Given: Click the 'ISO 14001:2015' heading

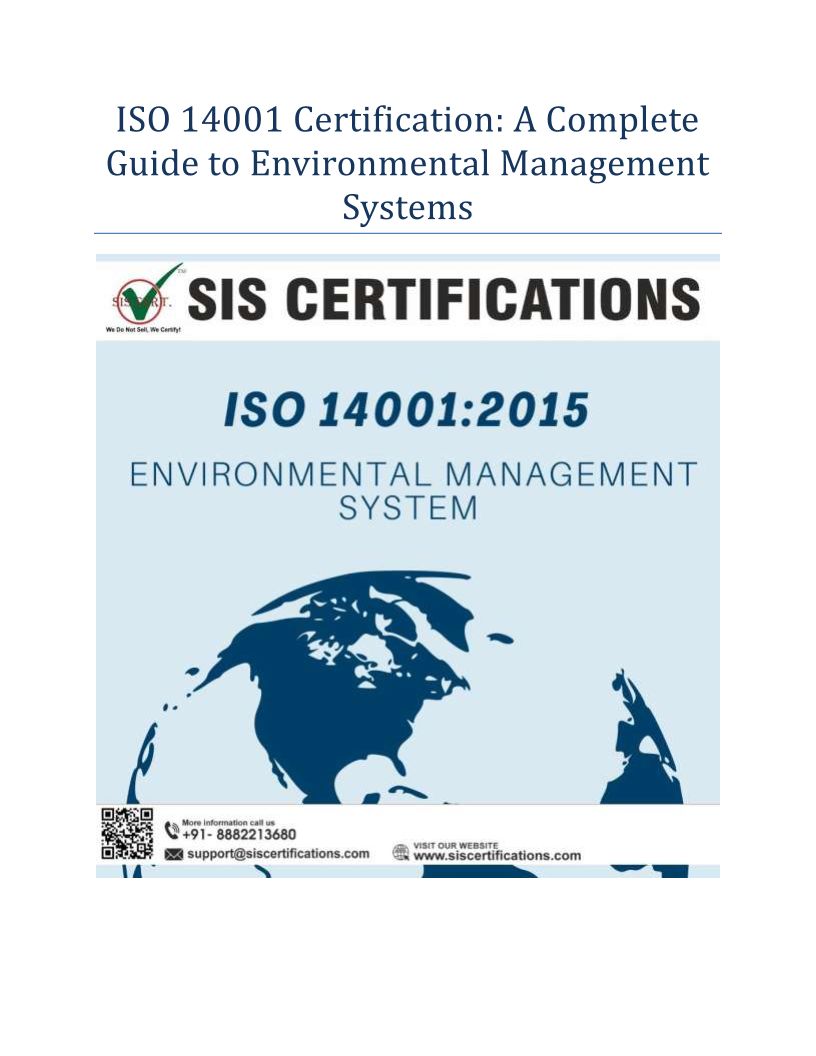Looking at the screenshot, I should (x=407, y=410).
